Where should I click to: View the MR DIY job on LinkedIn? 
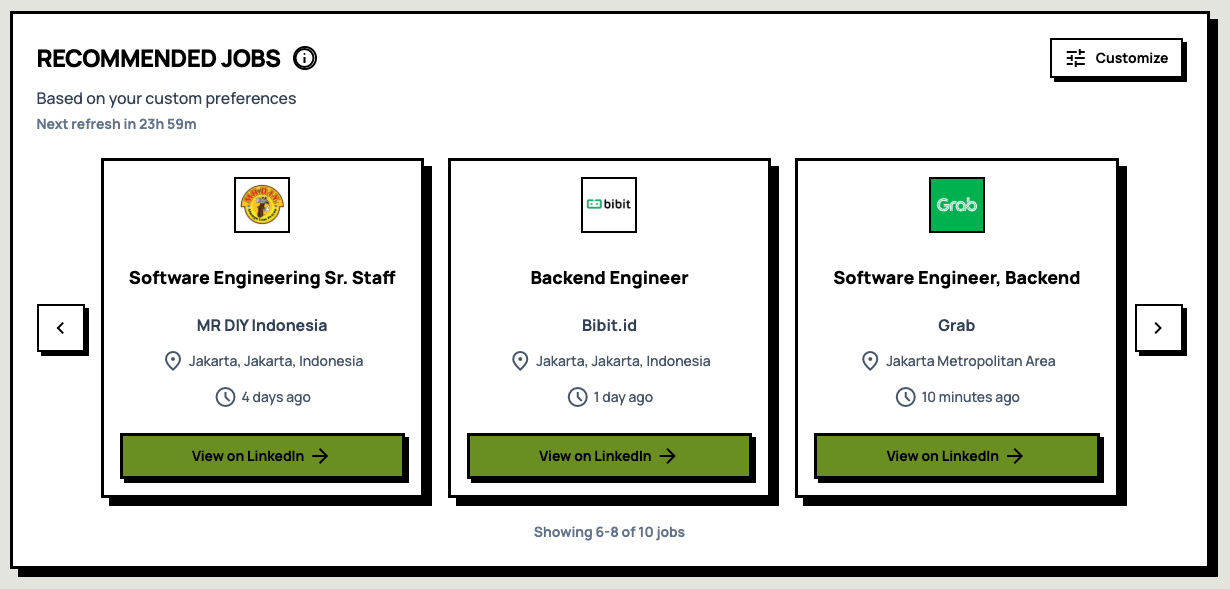click(x=261, y=455)
